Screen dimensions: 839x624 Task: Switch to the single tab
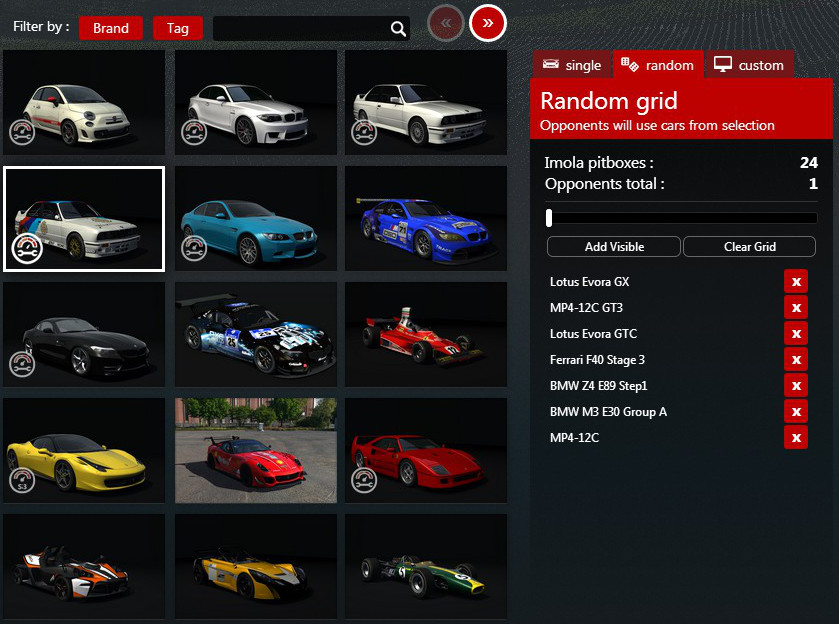click(x=572, y=65)
